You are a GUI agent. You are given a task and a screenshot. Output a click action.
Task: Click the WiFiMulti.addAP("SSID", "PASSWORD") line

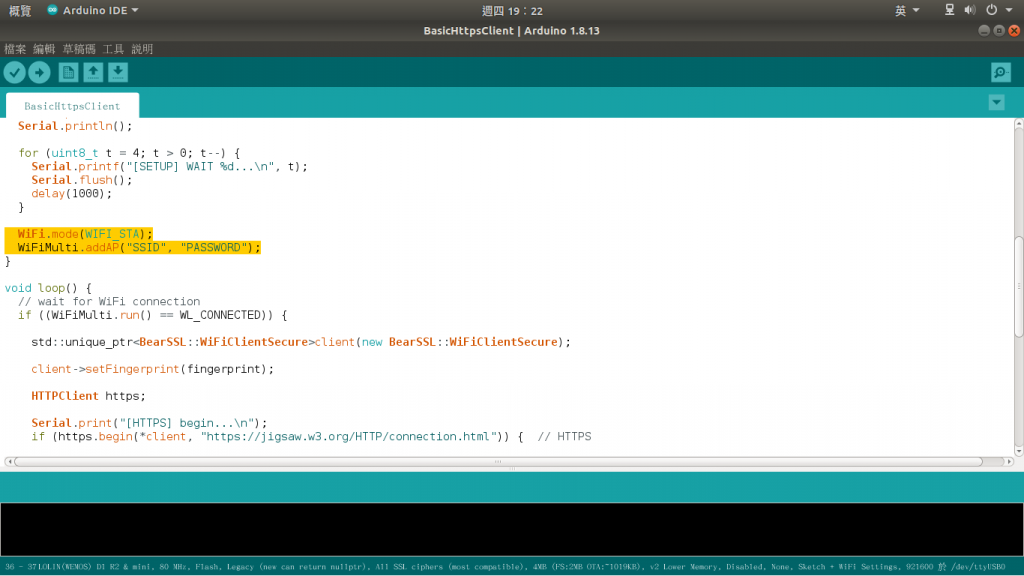coord(139,248)
